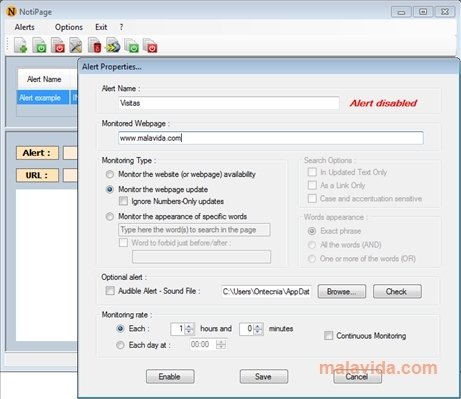Select Monitor the webpage update radio
The width and height of the screenshot is (461, 399).
pyautogui.click(x=110, y=190)
